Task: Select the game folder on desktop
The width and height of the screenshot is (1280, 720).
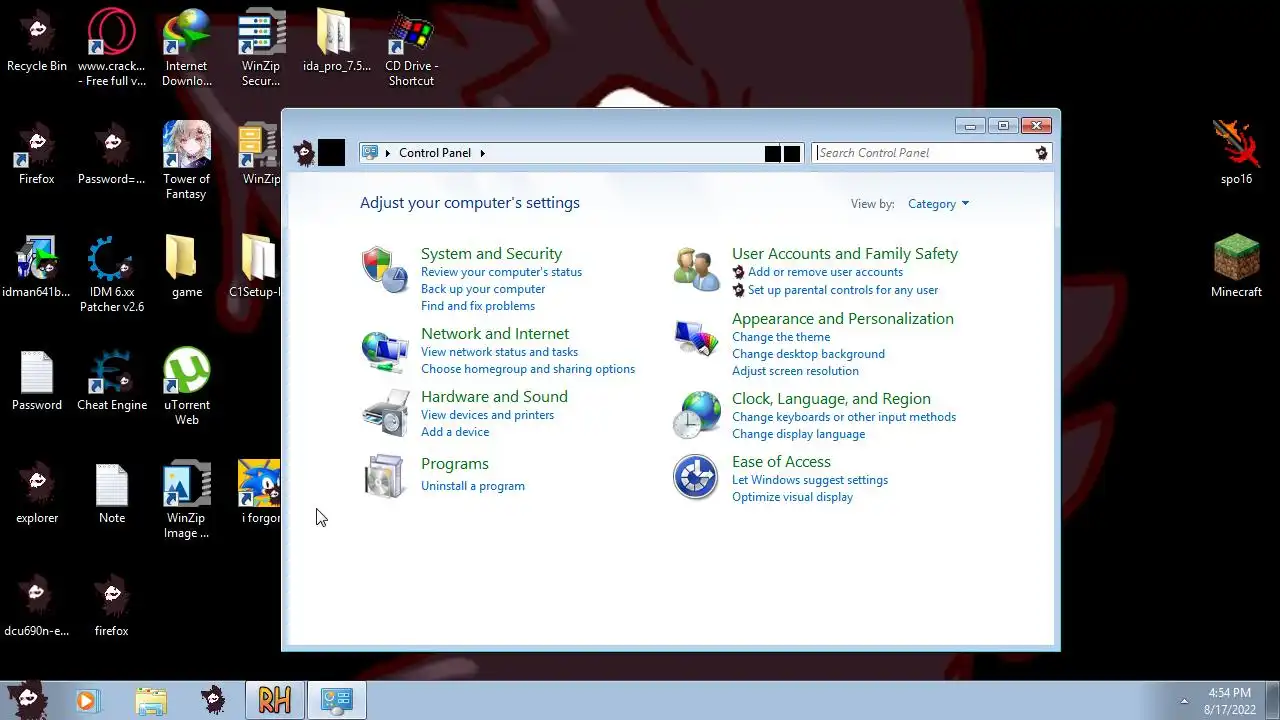Action: tap(187, 266)
